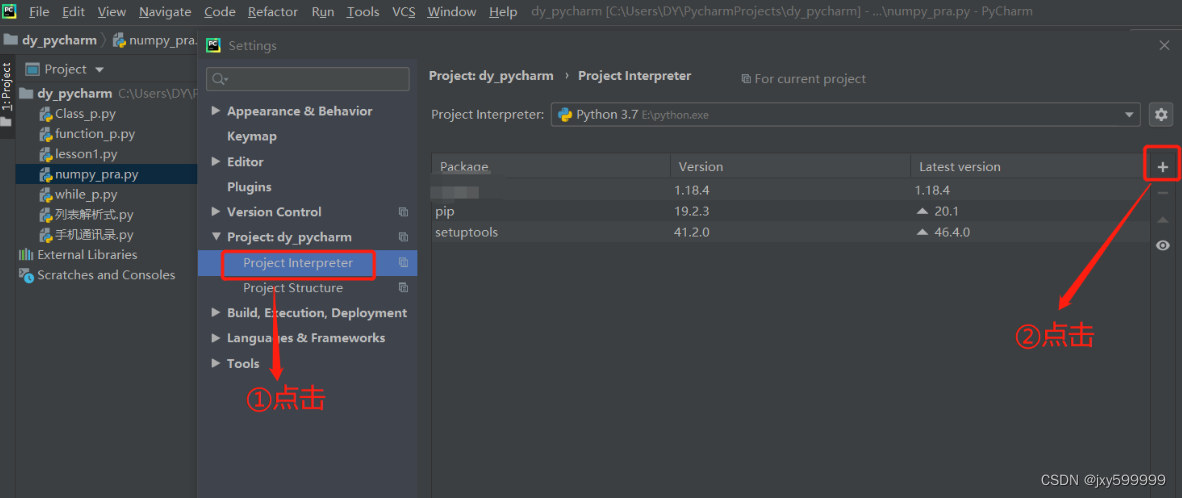
Task: Click the External Libraries icon
Action: (x=26, y=255)
